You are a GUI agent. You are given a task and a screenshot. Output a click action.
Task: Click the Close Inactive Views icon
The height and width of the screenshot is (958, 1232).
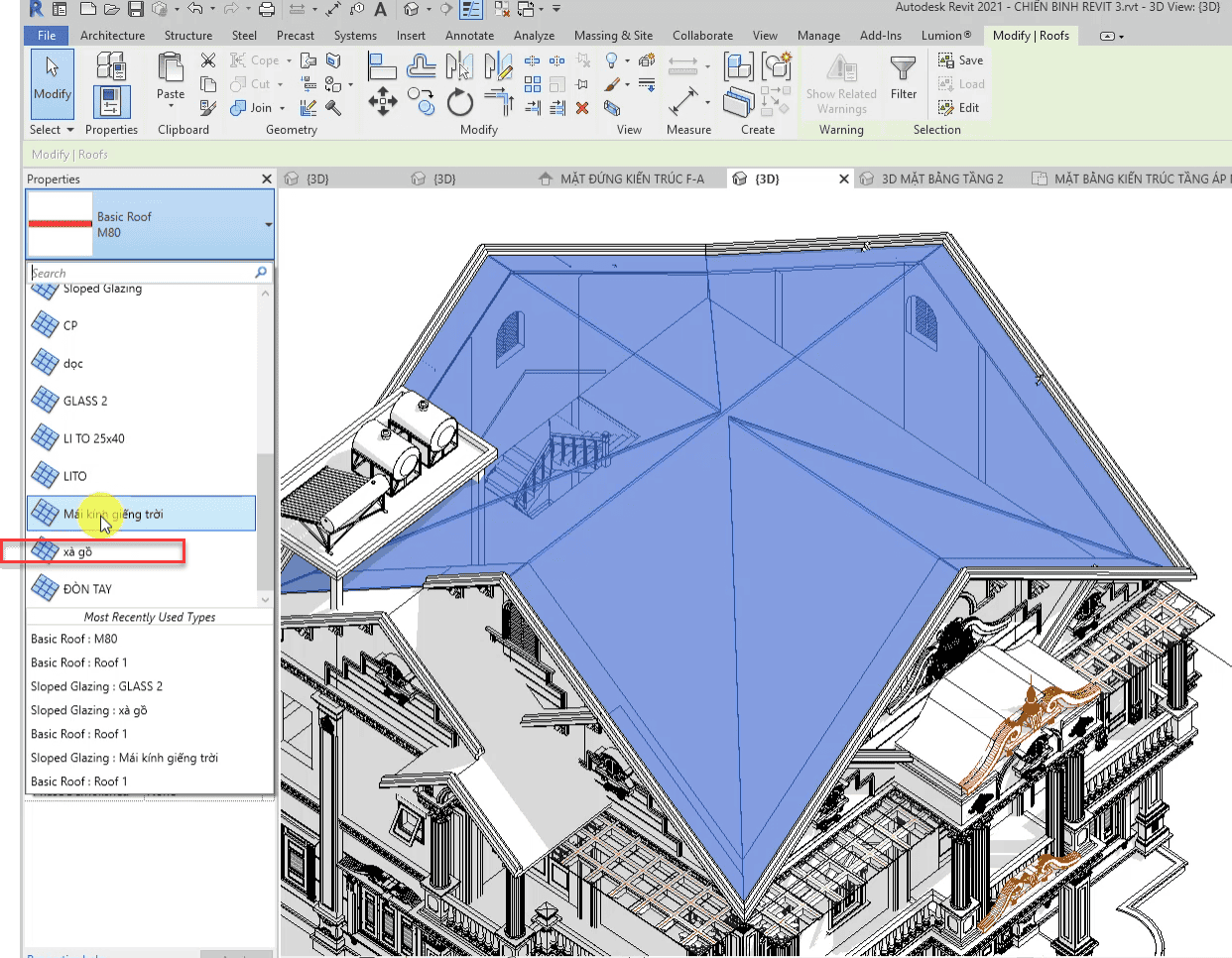point(502,9)
